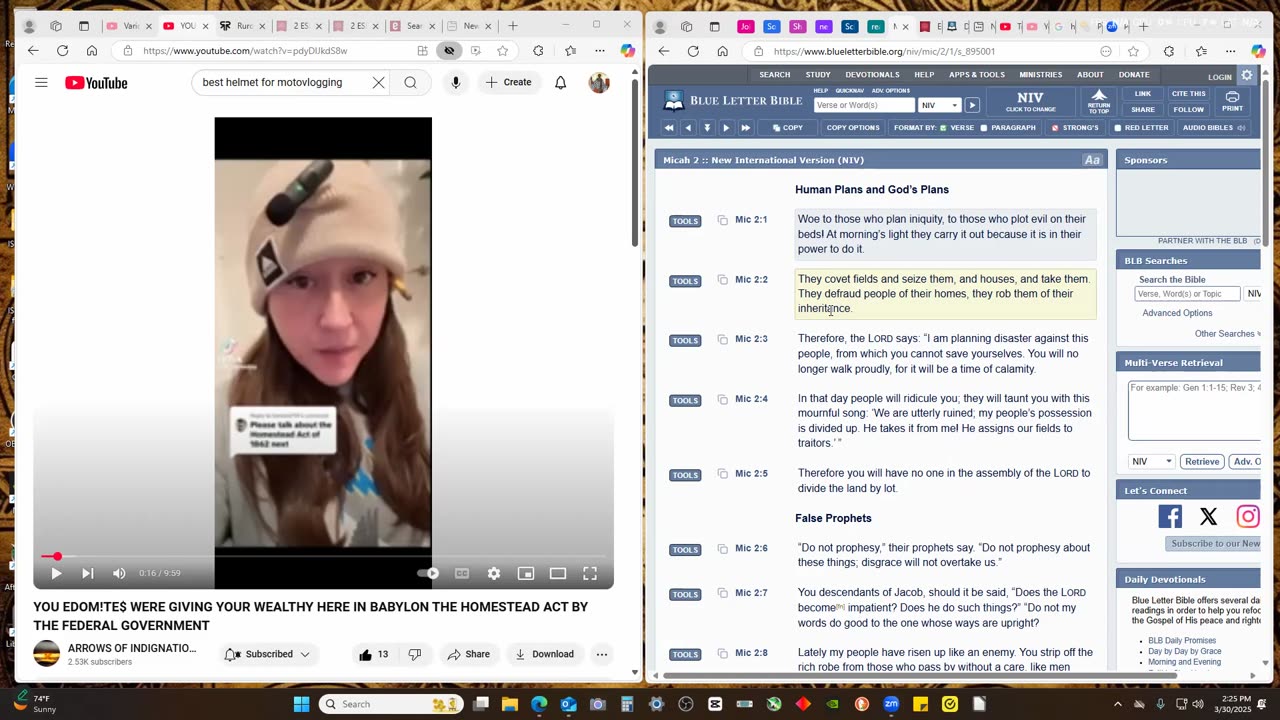Open Blue Letter Bible settings gear

click(1247, 75)
